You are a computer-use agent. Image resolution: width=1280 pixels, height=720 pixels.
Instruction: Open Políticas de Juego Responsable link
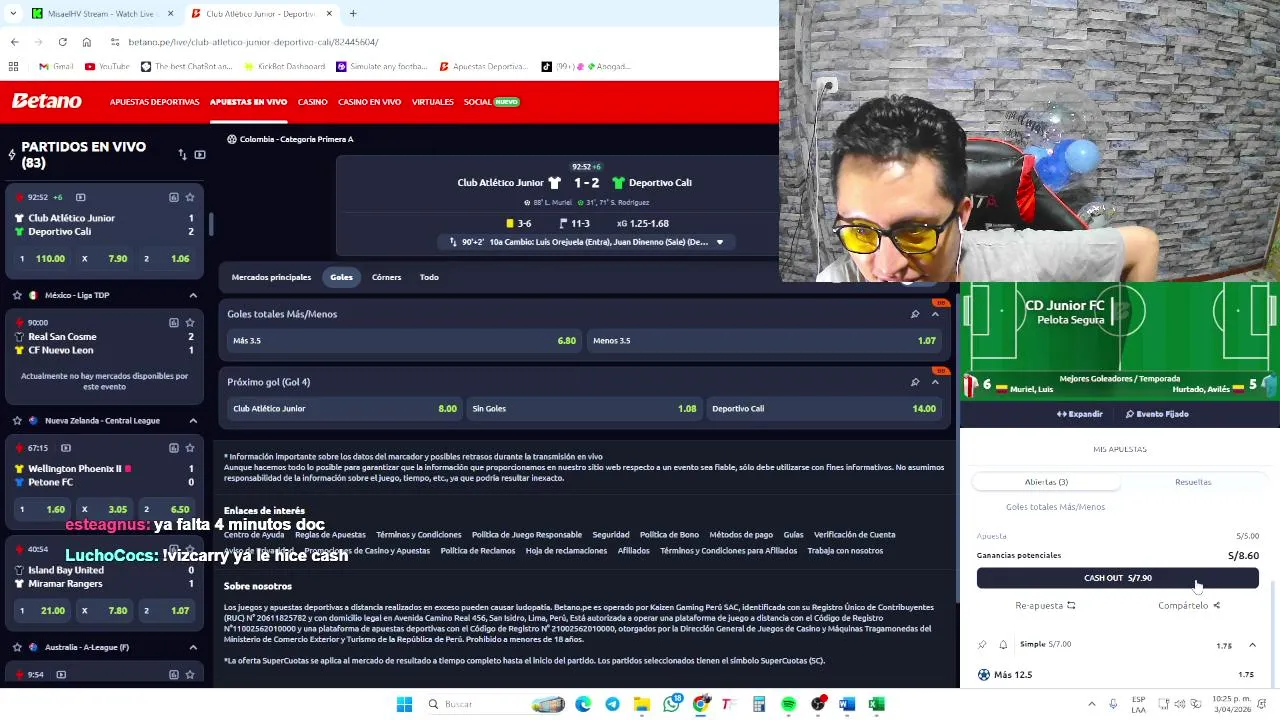coord(526,535)
